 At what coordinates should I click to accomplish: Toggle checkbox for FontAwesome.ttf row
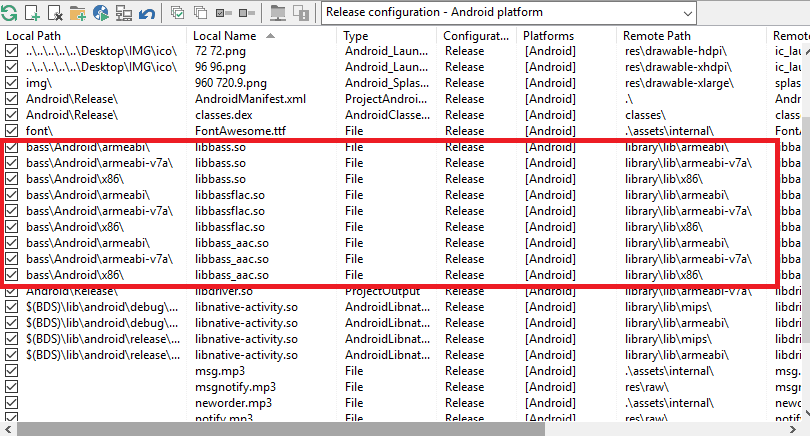(11, 131)
